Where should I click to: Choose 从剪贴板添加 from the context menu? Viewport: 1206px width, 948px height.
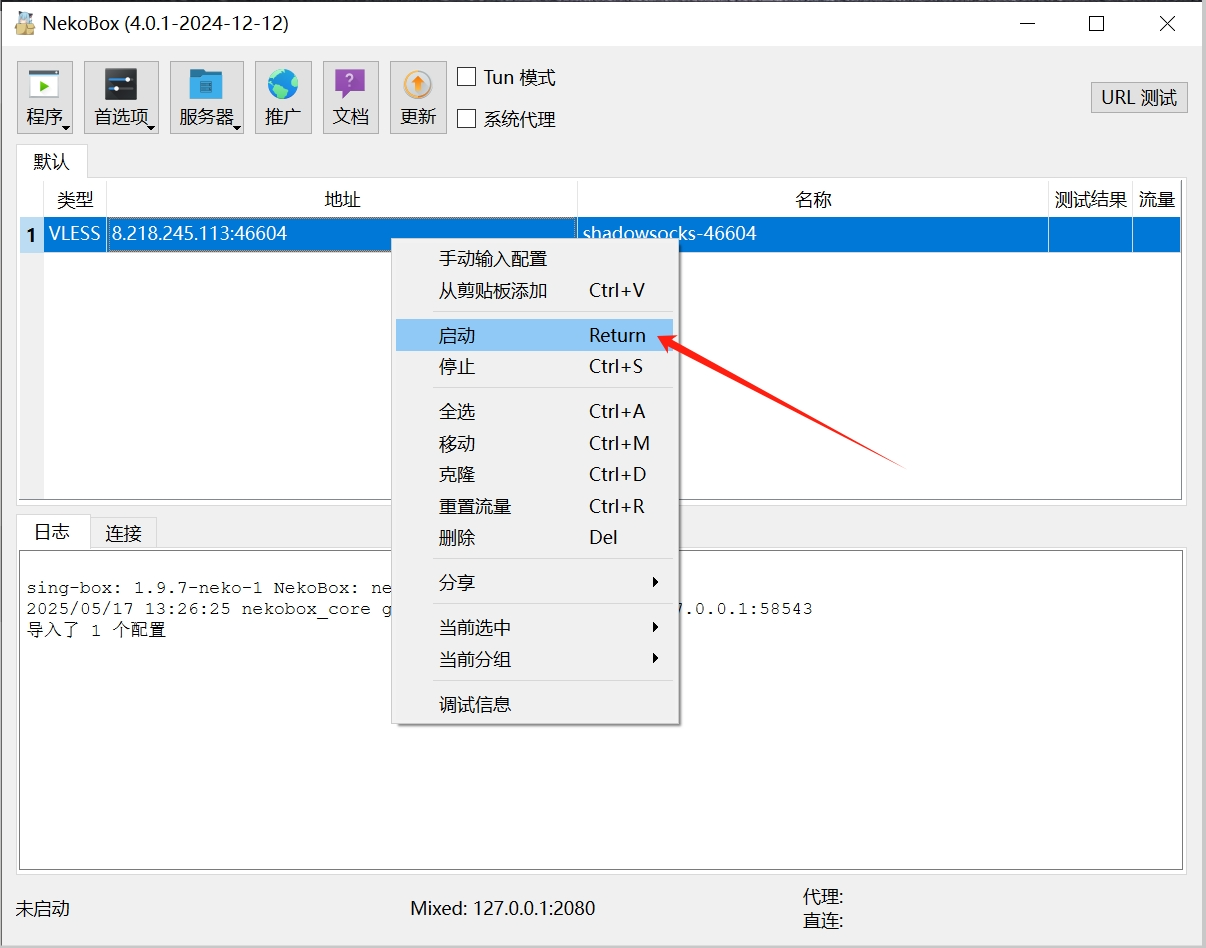(x=535, y=291)
